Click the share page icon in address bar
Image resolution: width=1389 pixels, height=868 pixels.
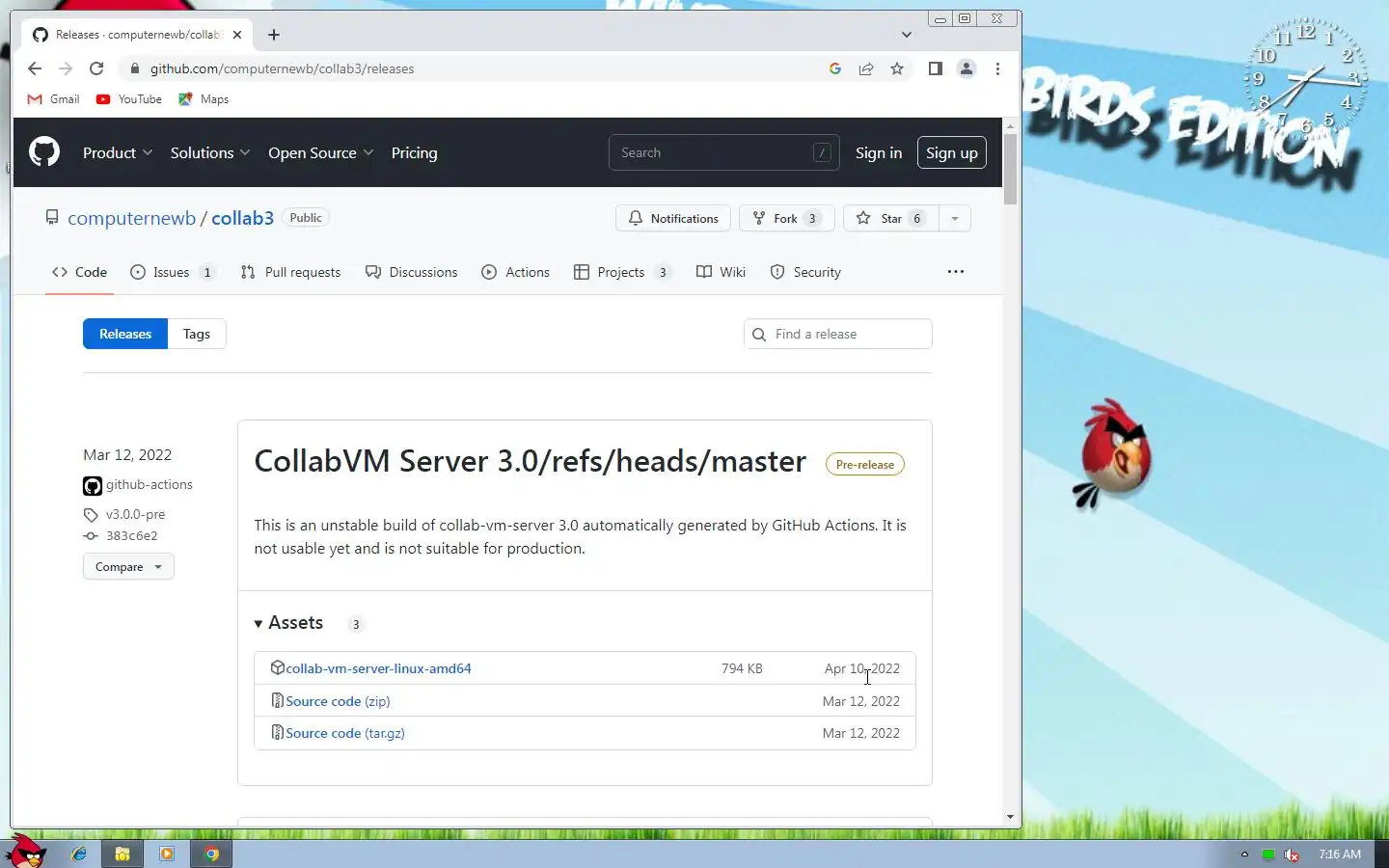pyautogui.click(x=866, y=68)
